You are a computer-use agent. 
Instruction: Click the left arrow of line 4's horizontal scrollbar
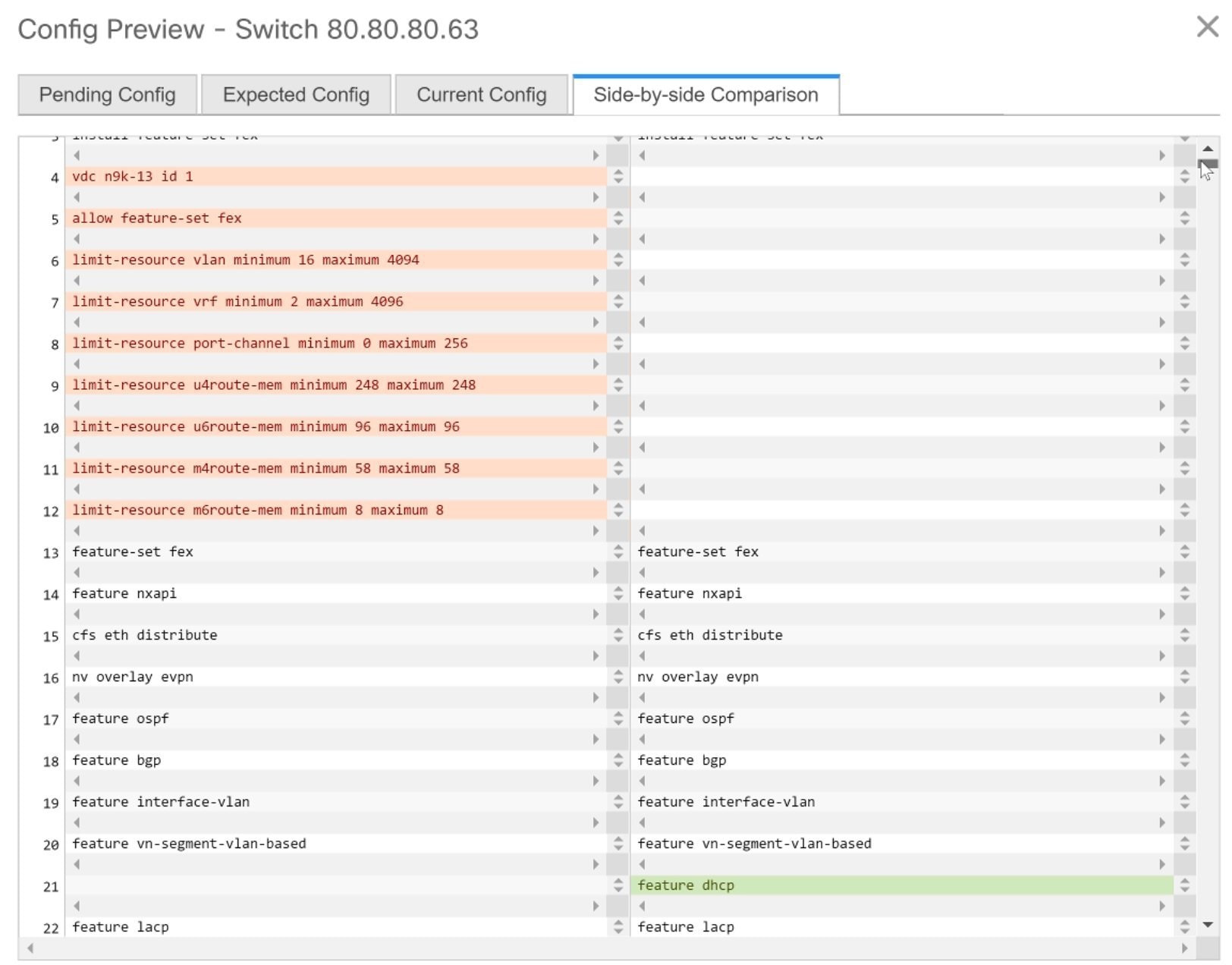pos(74,197)
